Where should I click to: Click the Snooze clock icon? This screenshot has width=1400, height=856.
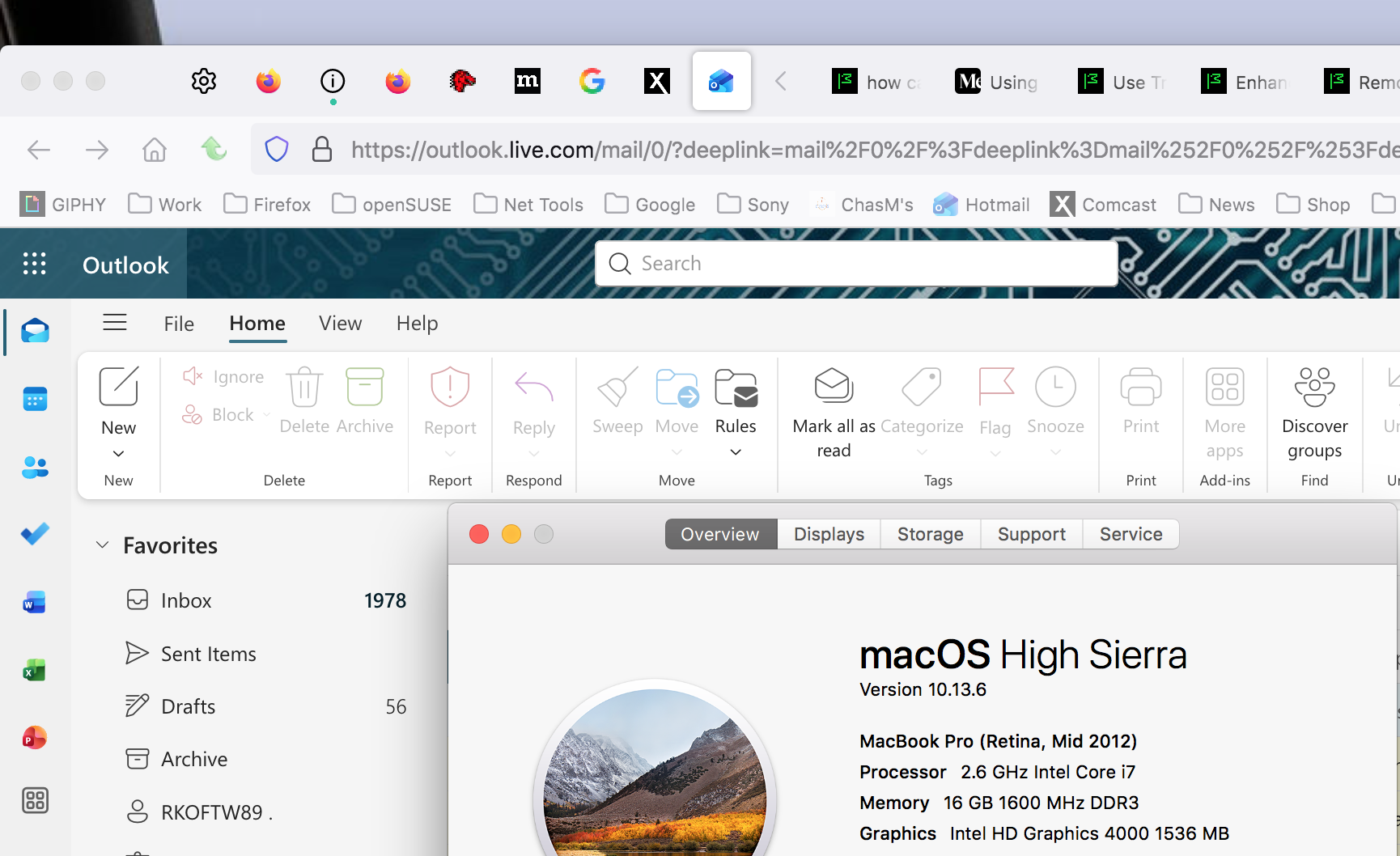click(x=1055, y=386)
